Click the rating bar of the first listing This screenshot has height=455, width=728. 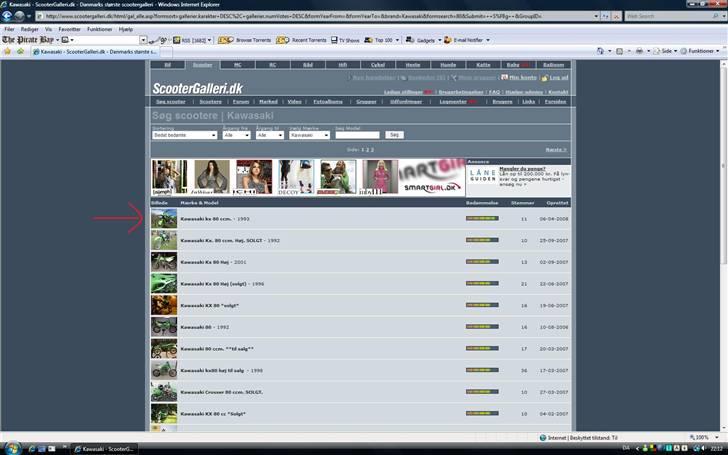pyautogui.click(x=482, y=218)
